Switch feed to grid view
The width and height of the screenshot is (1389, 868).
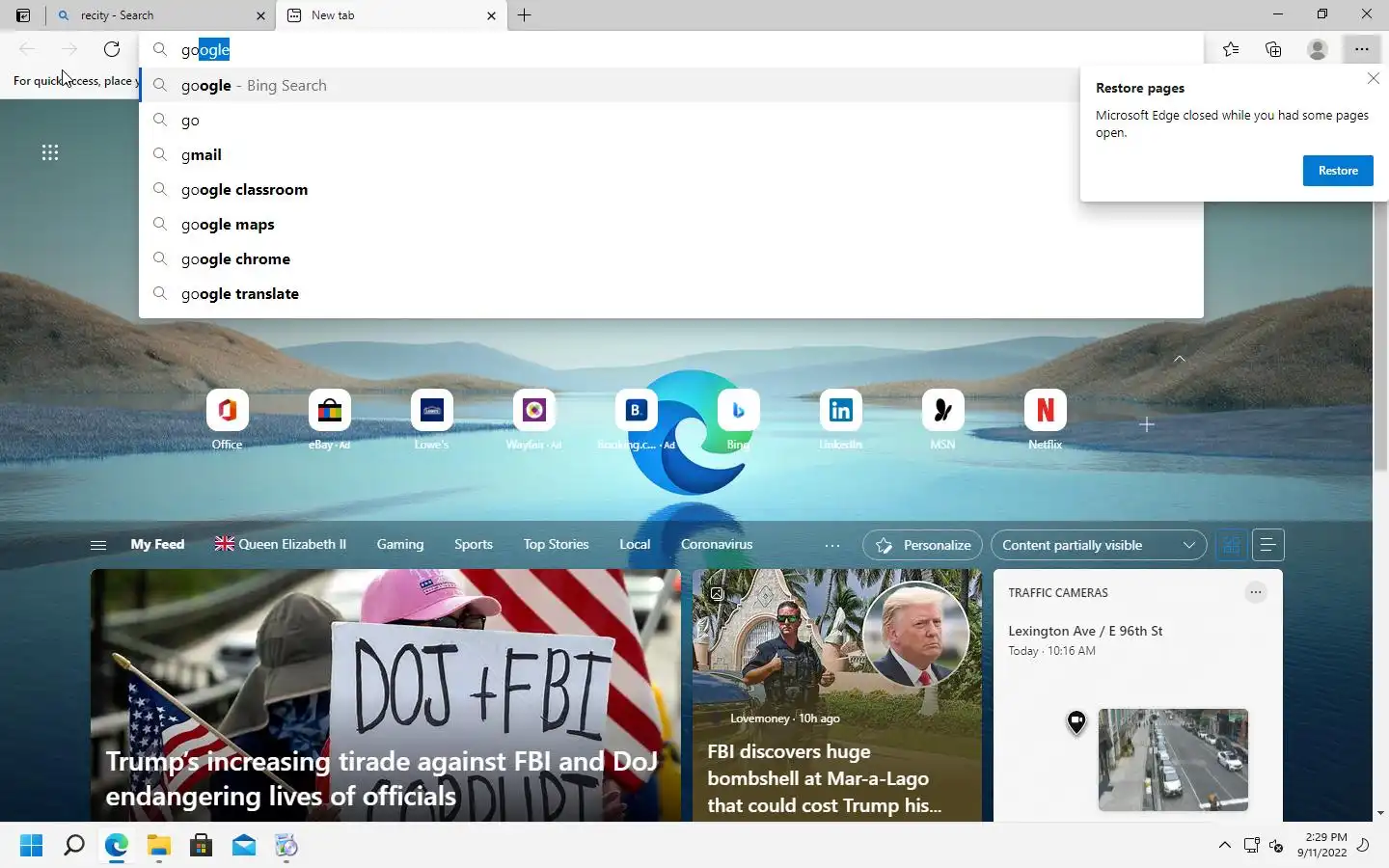tap(1231, 545)
